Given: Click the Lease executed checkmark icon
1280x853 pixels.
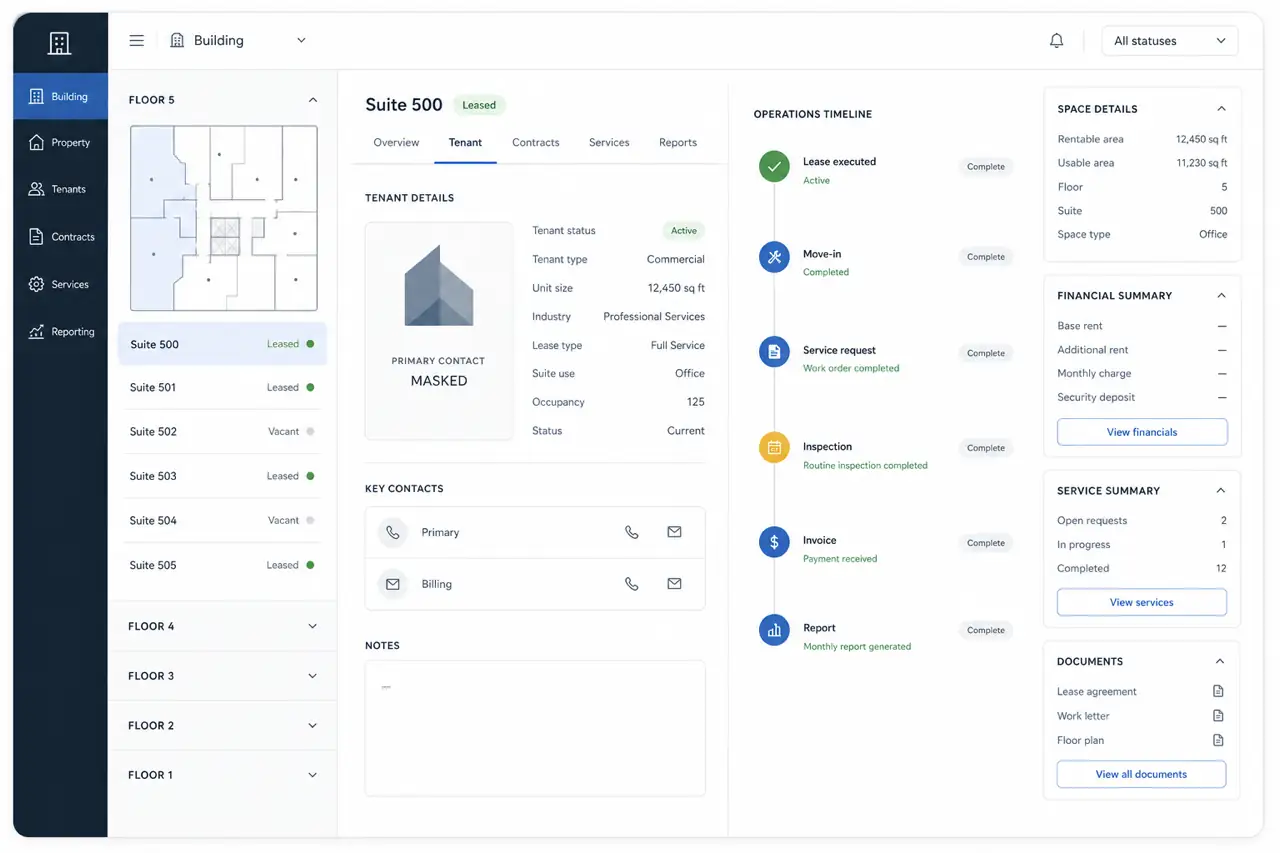Looking at the screenshot, I should (x=774, y=166).
